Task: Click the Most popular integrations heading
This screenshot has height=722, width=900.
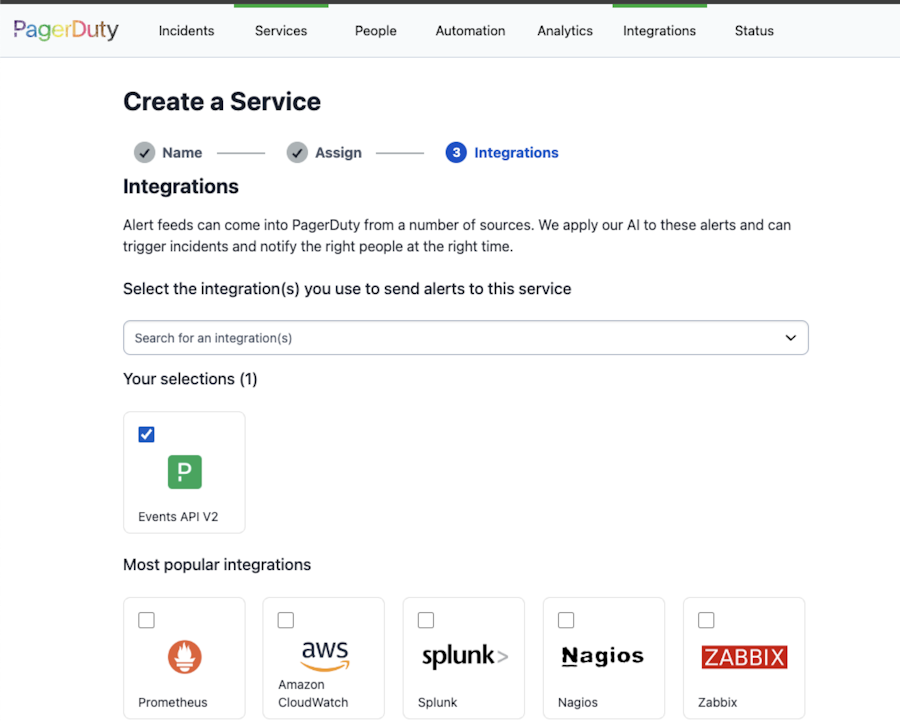Action: pyautogui.click(x=217, y=565)
